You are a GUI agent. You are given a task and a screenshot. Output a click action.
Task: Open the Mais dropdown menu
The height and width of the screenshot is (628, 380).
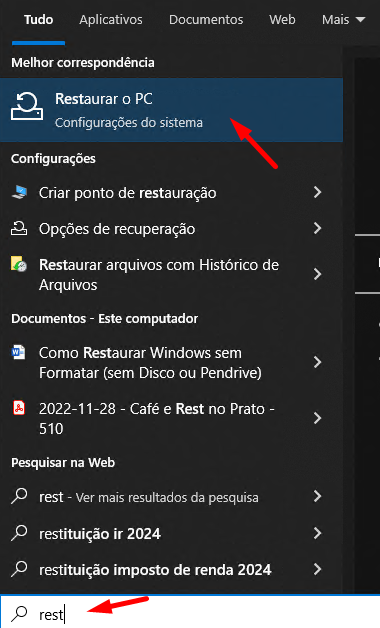pos(344,20)
